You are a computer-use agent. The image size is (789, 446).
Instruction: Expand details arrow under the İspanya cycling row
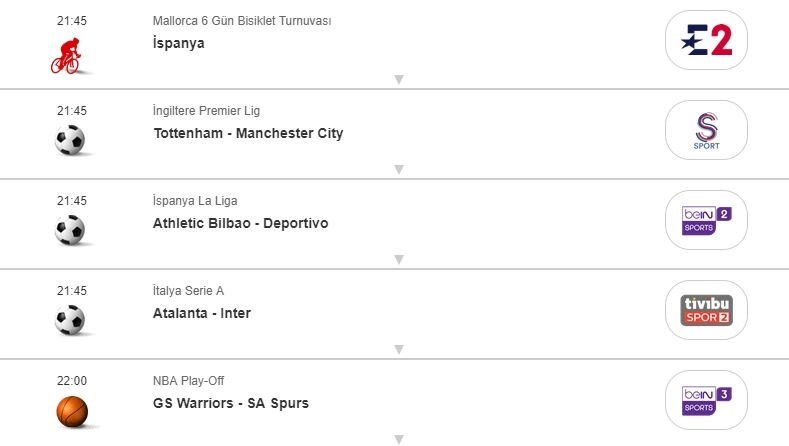(x=398, y=79)
